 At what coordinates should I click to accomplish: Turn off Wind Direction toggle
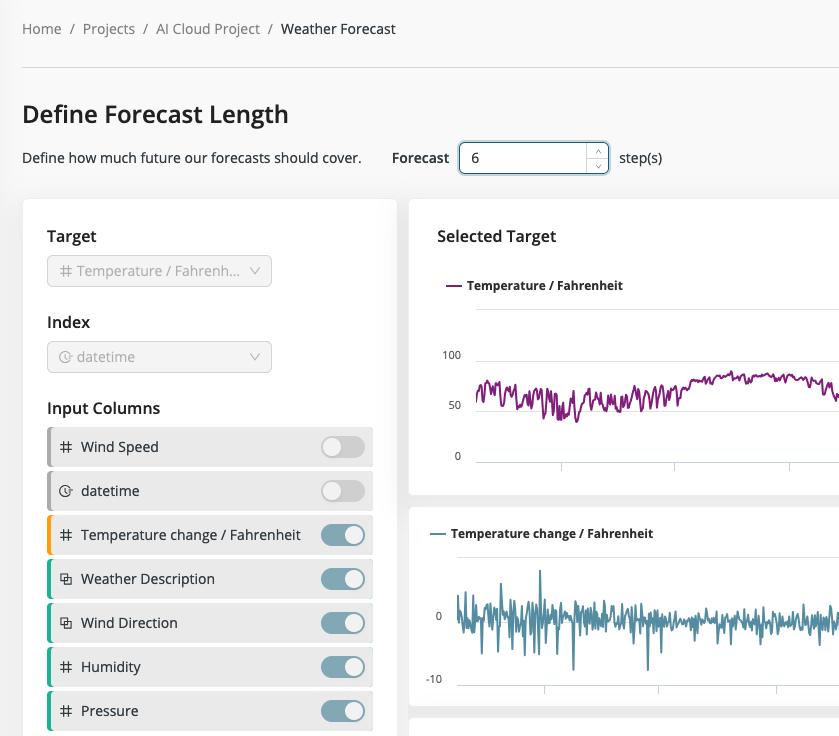343,623
